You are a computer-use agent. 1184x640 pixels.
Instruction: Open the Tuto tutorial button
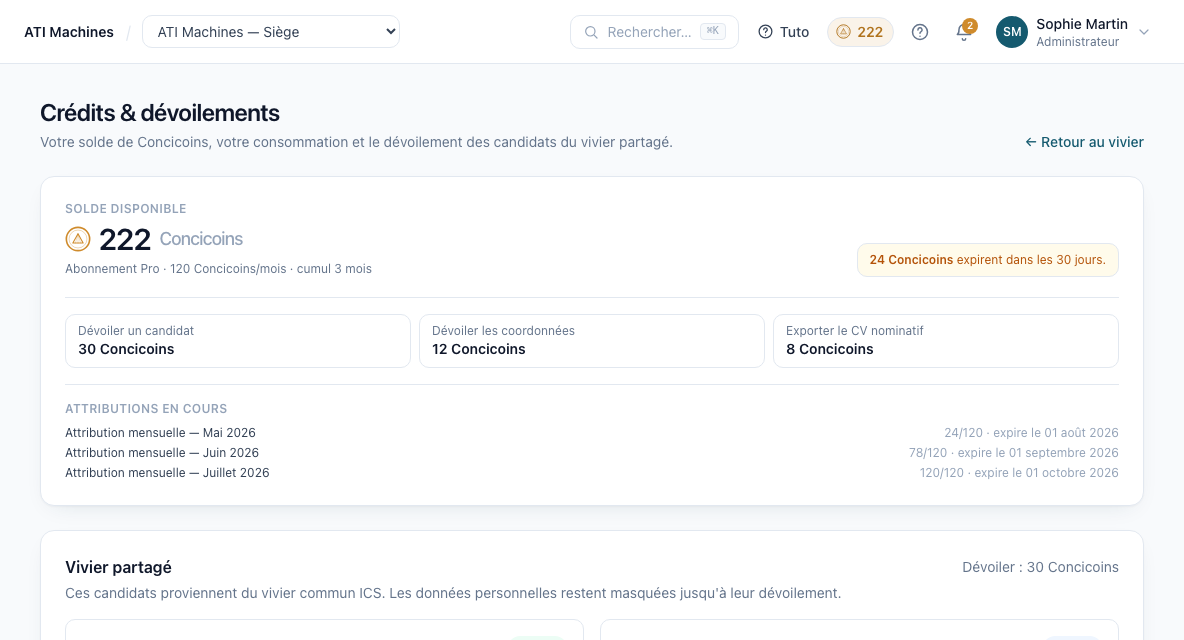coord(784,32)
